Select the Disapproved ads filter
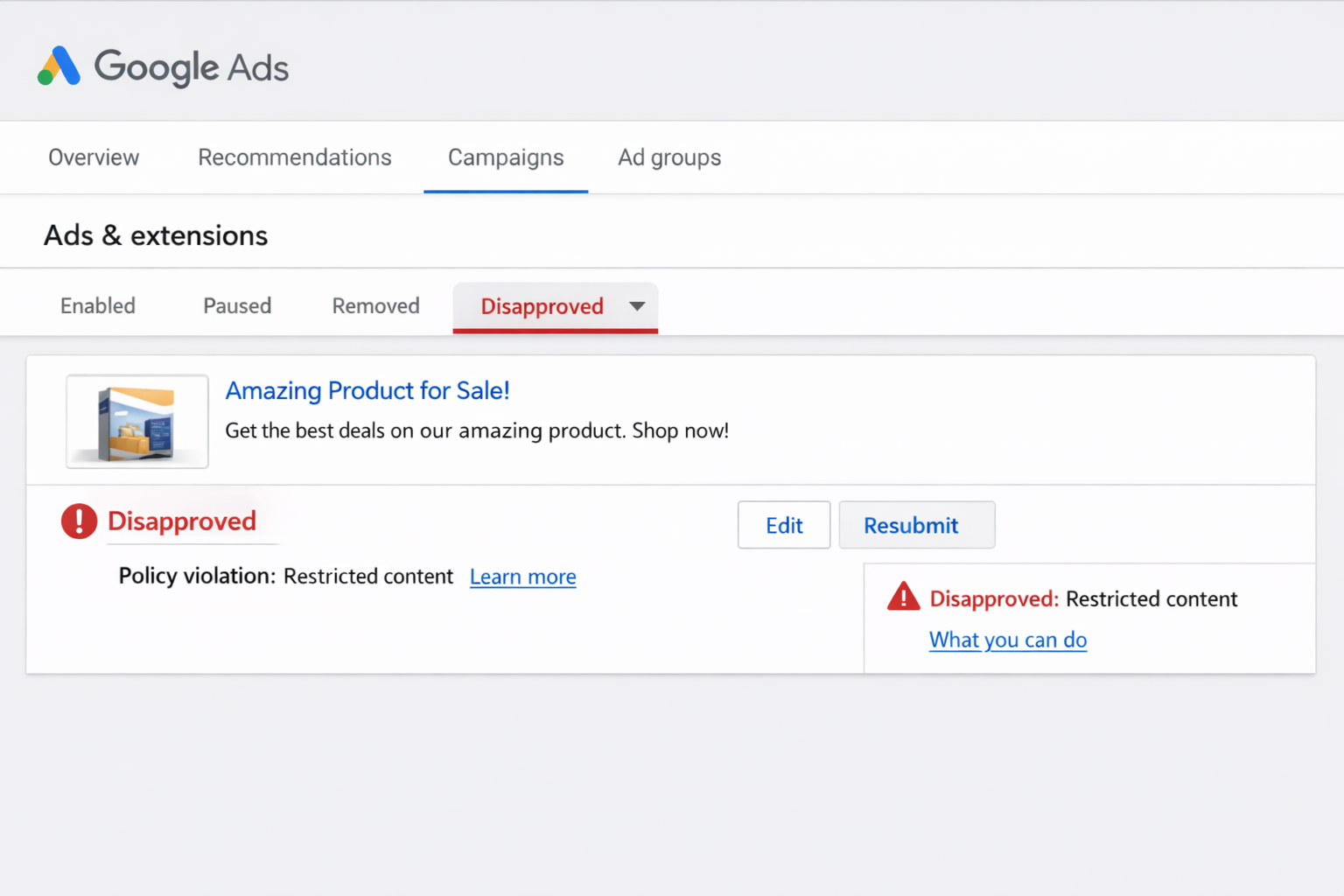Screen dimensions: 1344x896 542,306
